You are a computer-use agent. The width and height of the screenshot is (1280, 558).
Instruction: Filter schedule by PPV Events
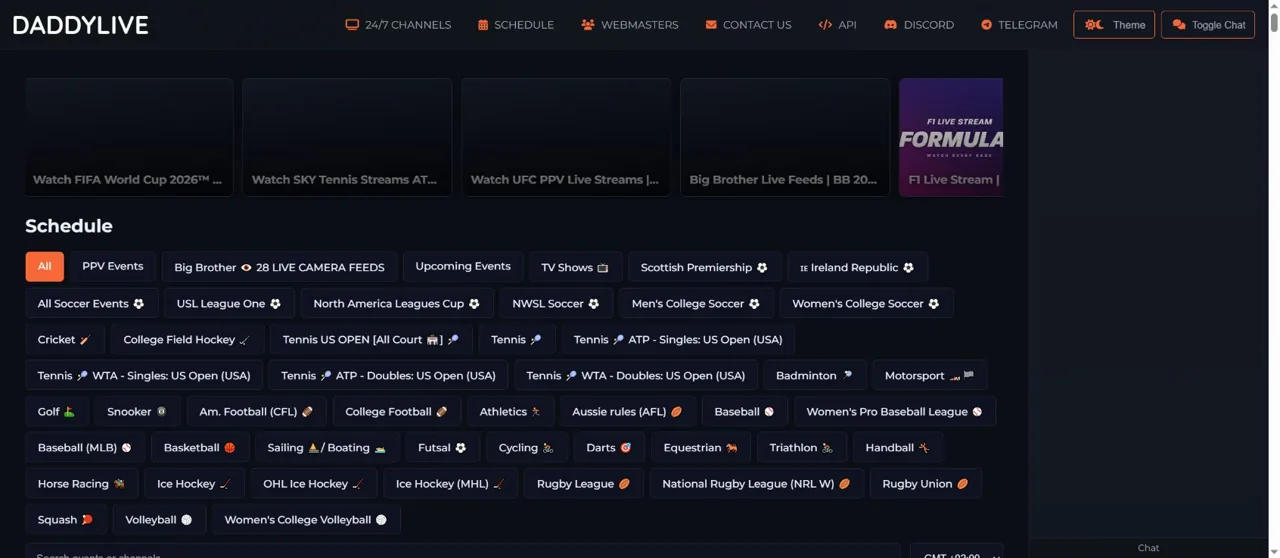point(113,267)
